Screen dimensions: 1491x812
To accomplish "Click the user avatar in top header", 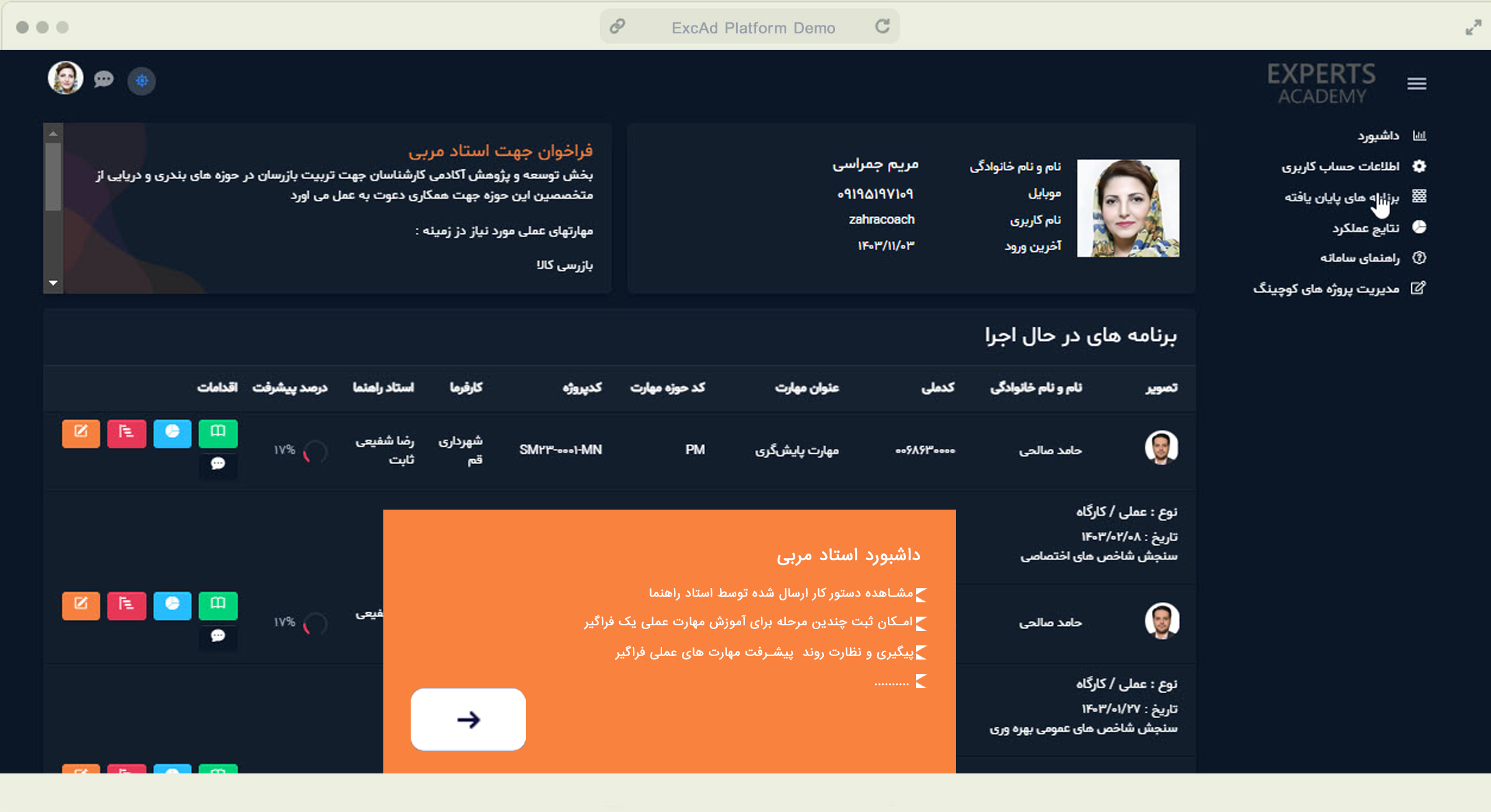I will coord(65,78).
